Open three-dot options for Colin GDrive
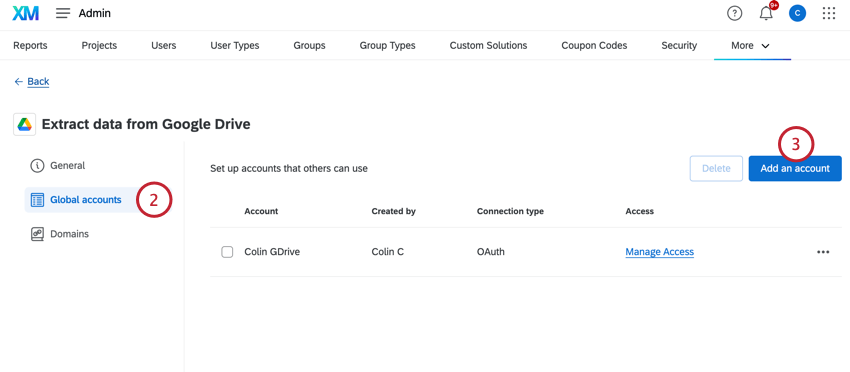Screen dimensions: 850x372 tap(823, 252)
